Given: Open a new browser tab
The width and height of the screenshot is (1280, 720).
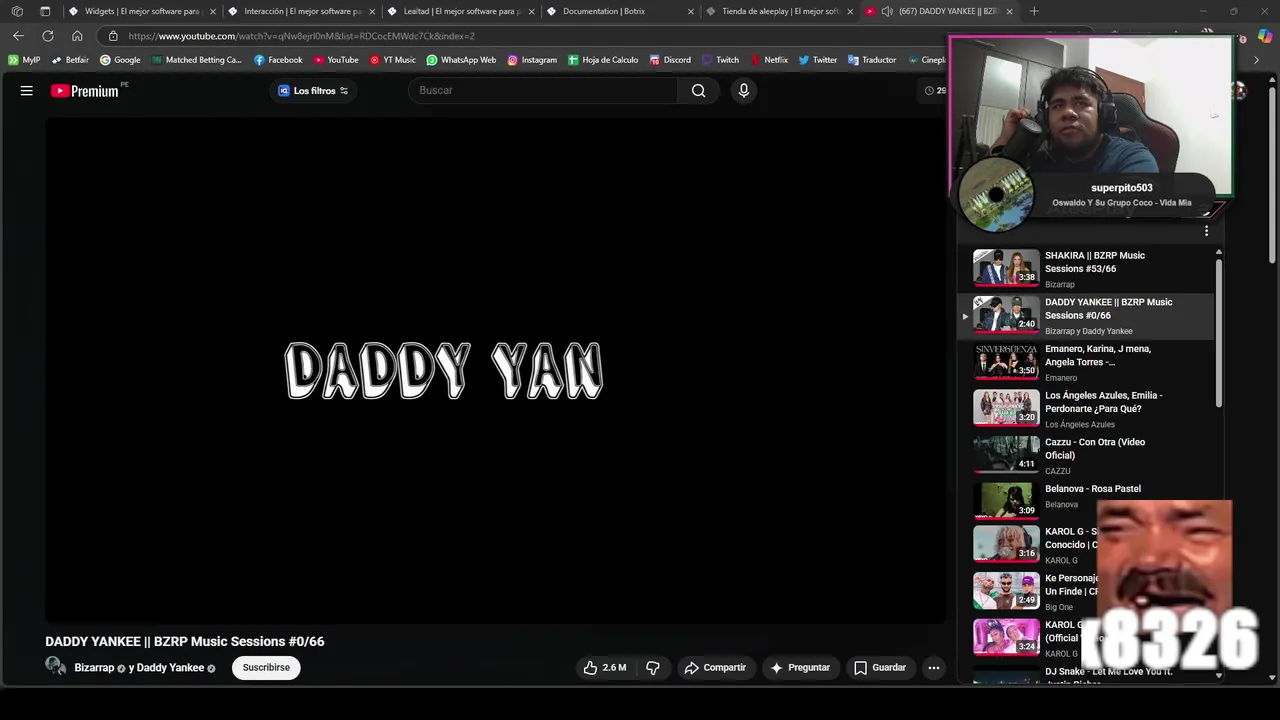Looking at the screenshot, I should point(1034,11).
